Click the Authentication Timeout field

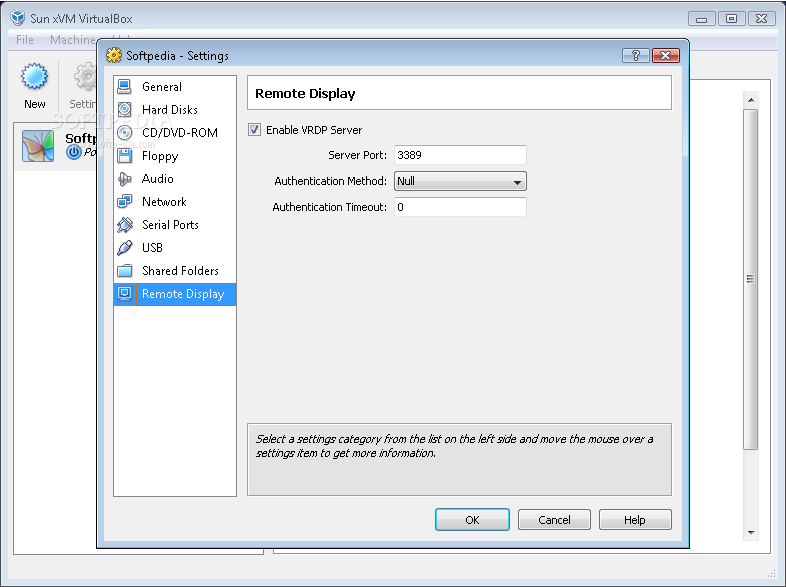tap(460, 207)
